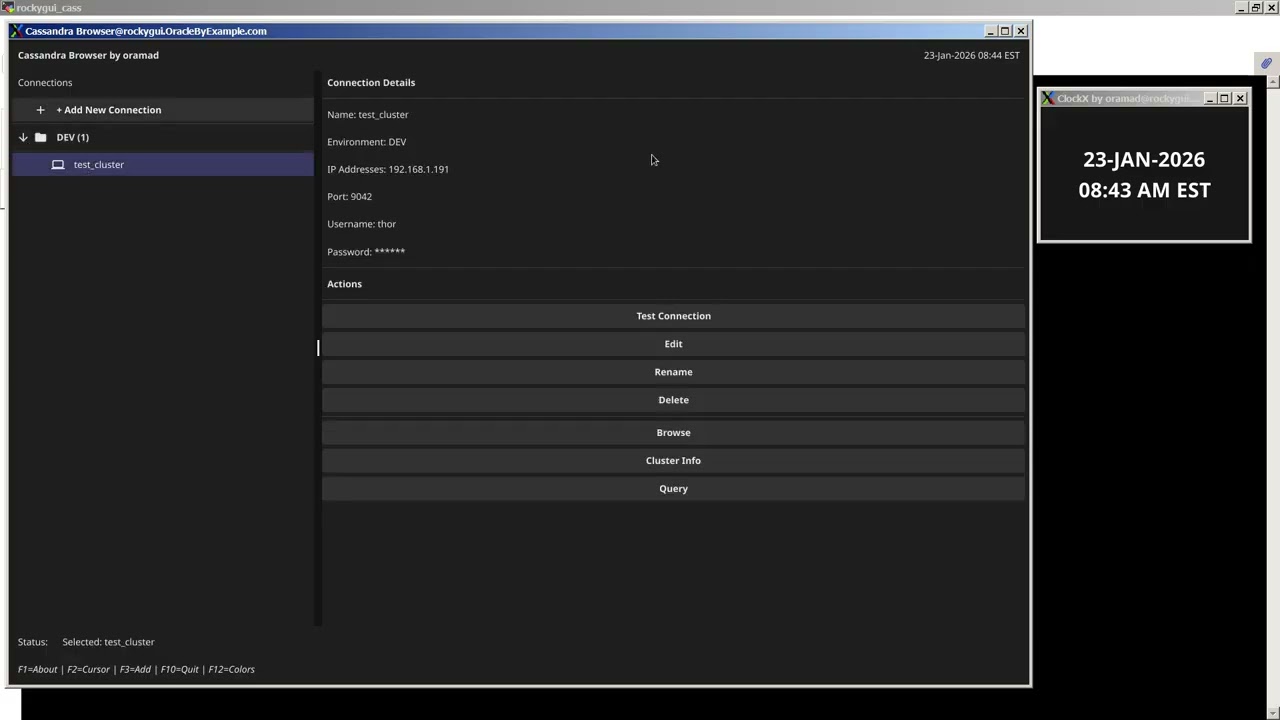Viewport: 1280px width, 720px height.
Task: Click Username: thor detail
Action: (x=361, y=224)
